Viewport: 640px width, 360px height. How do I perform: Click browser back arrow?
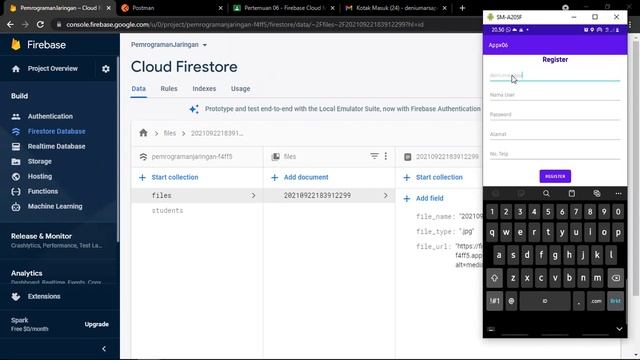click(x=10, y=24)
